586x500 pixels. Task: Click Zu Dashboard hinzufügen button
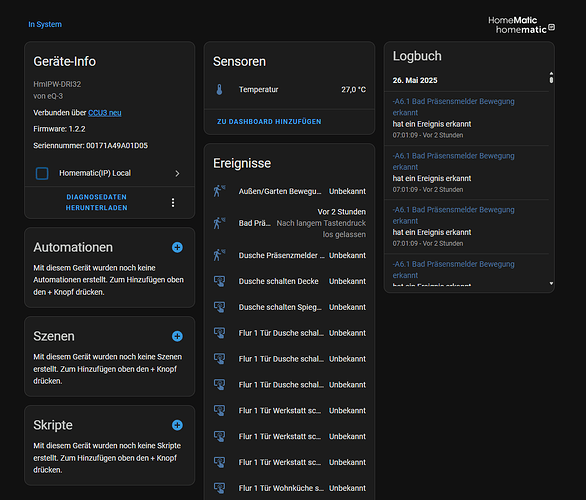pyautogui.click(x=269, y=122)
